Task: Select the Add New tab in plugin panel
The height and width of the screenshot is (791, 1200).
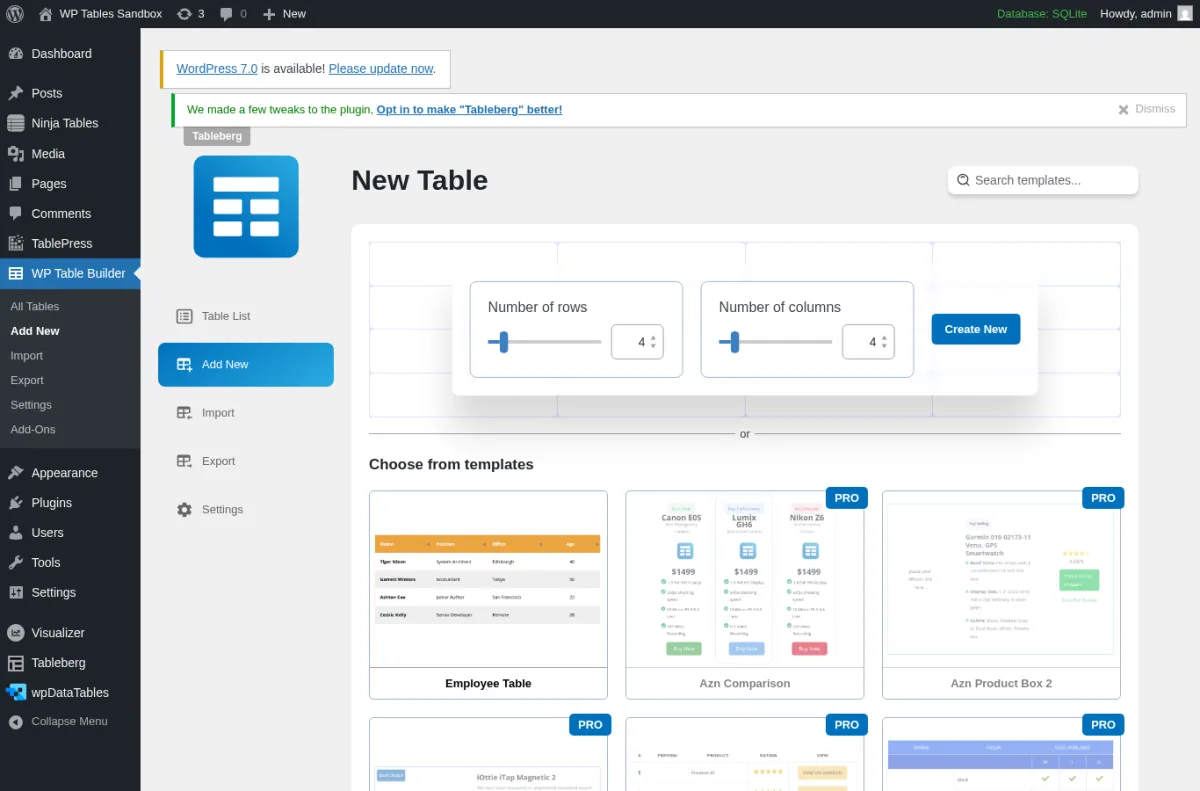Action: (x=246, y=365)
